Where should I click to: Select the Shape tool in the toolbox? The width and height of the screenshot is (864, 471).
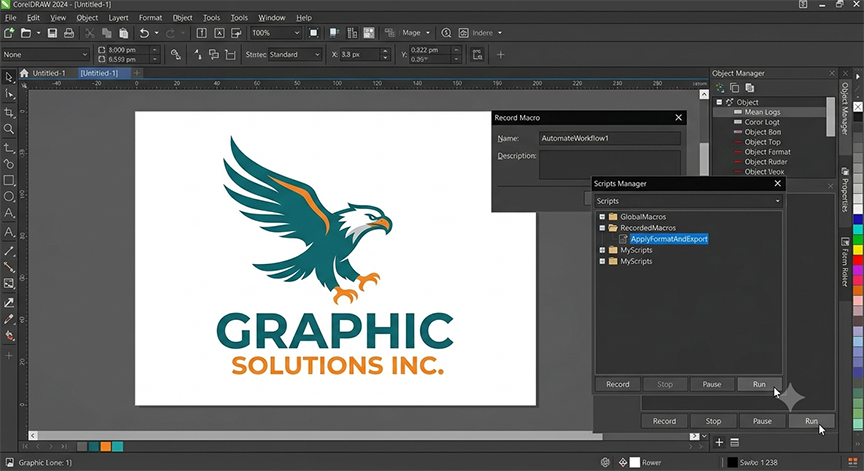tap(9, 94)
